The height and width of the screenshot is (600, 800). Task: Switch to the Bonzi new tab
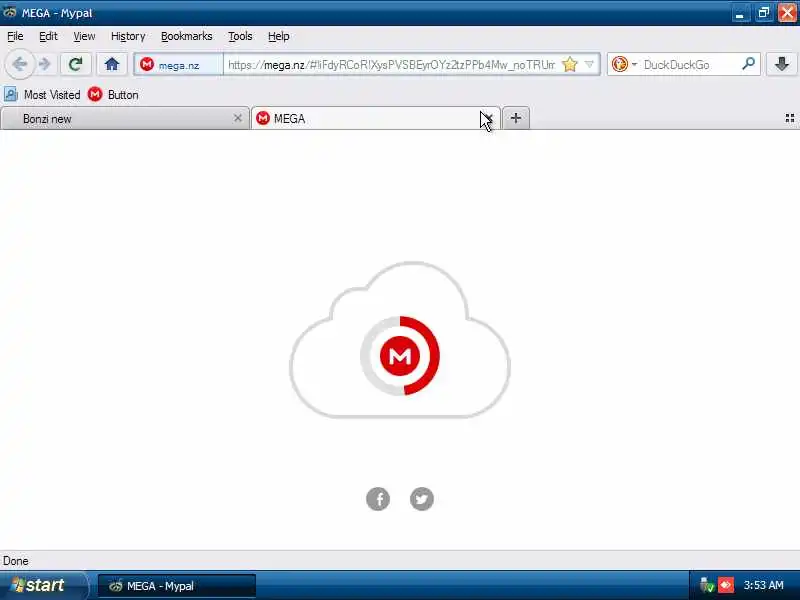tap(124, 118)
